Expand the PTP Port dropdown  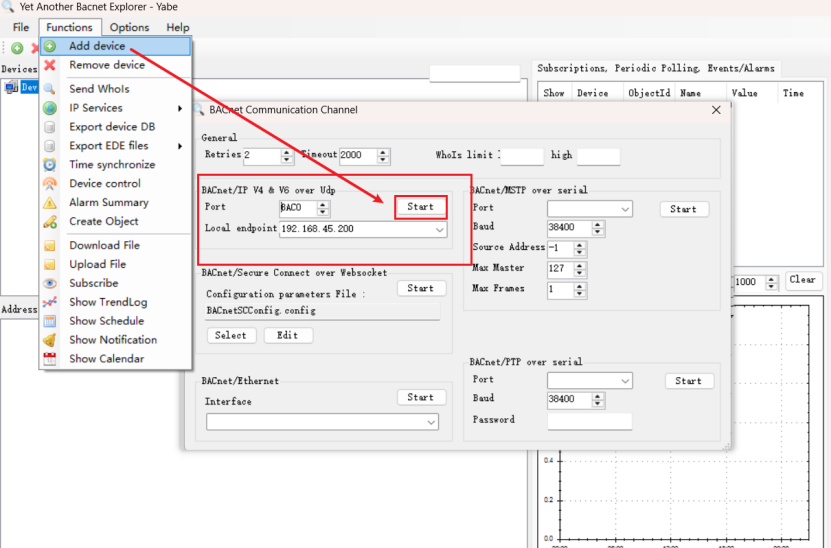pyautogui.click(x=625, y=381)
